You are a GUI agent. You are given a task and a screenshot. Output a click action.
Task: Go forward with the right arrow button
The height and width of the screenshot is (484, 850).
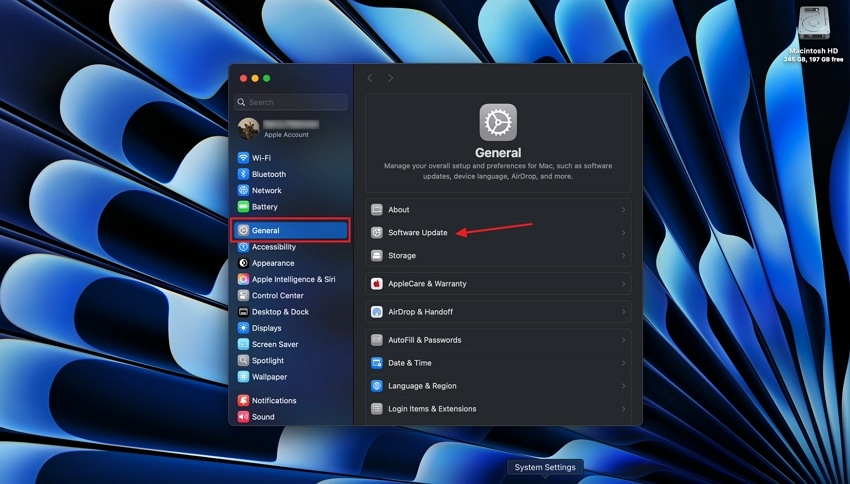(x=390, y=78)
